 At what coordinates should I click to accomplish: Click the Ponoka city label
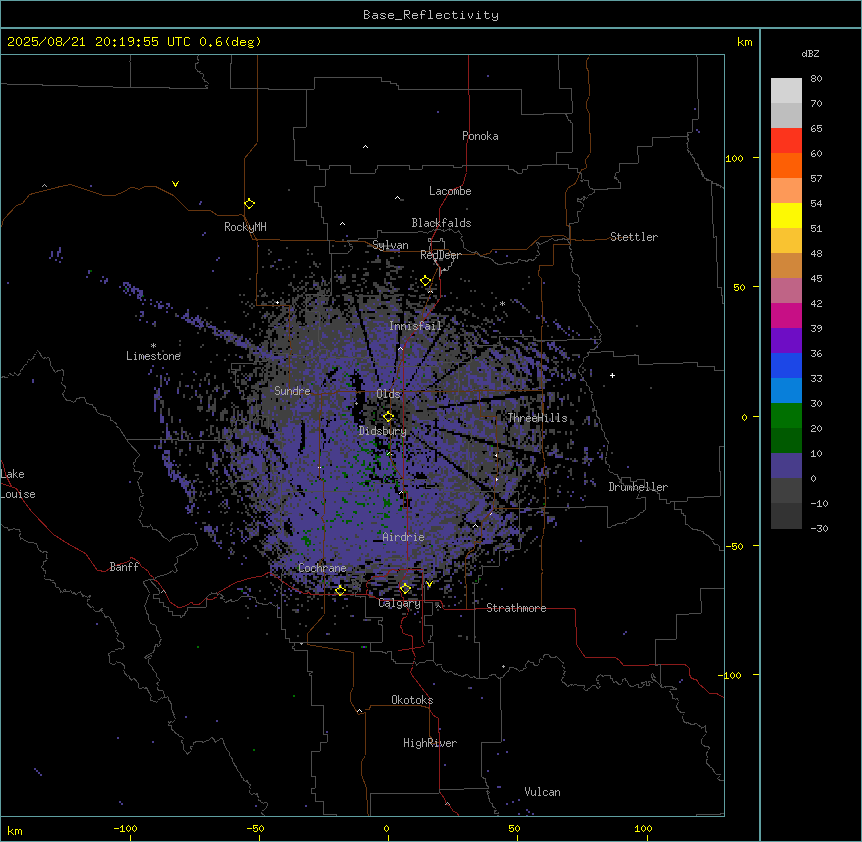point(480,136)
